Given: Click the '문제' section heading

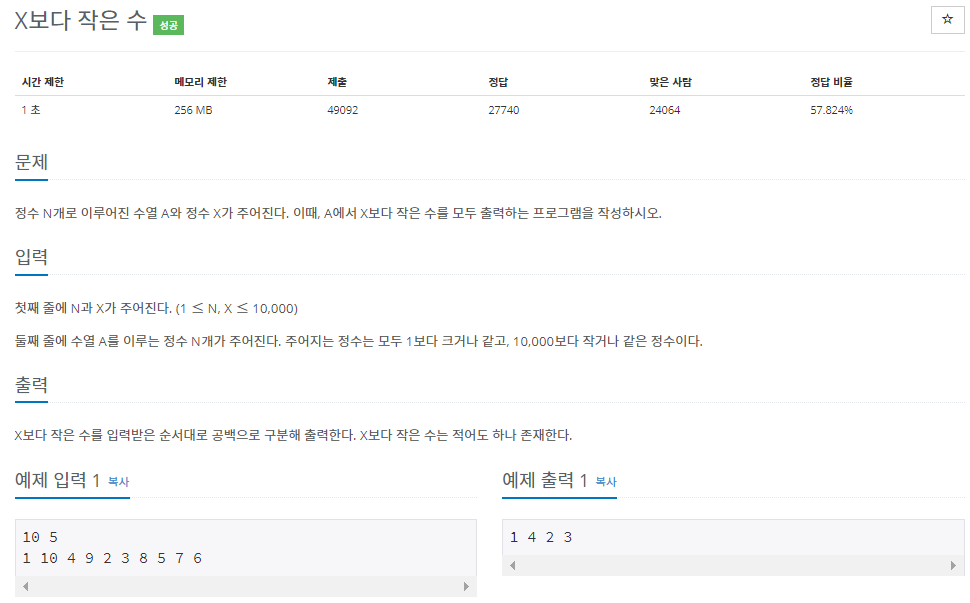Looking at the screenshot, I should (32, 162).
